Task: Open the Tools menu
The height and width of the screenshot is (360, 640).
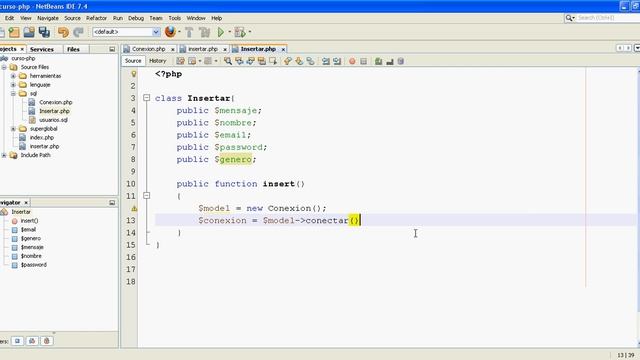Action: 175,18
